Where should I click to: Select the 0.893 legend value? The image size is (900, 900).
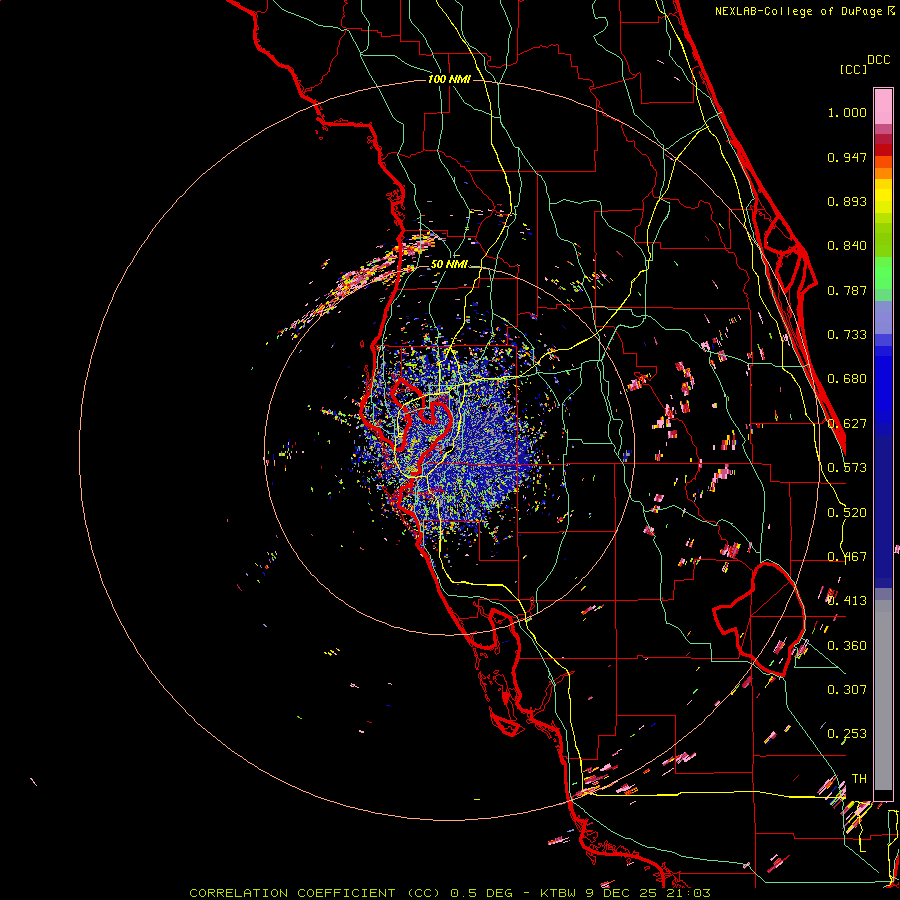pos(847,201)
